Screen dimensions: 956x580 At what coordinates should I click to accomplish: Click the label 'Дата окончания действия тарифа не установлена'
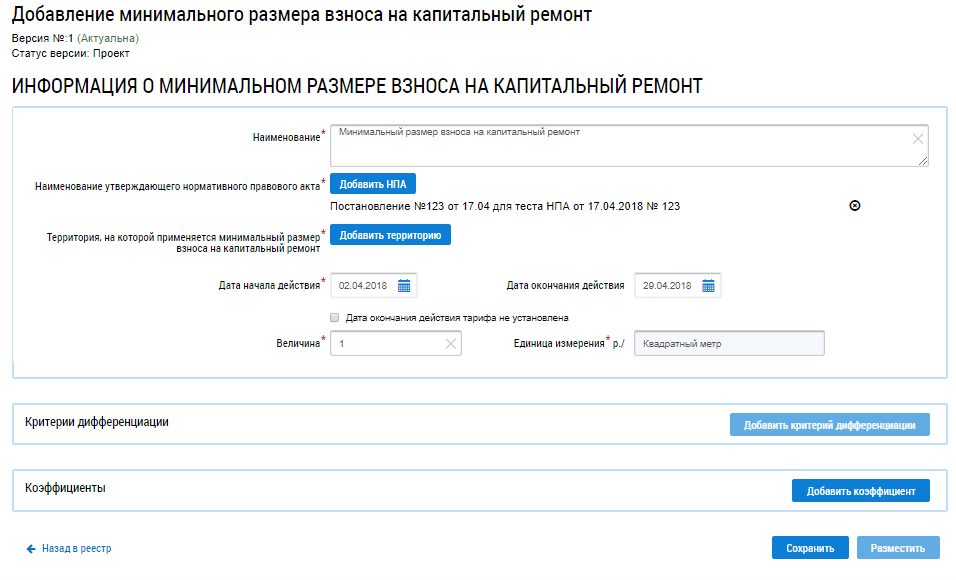[x=457, y=318]
